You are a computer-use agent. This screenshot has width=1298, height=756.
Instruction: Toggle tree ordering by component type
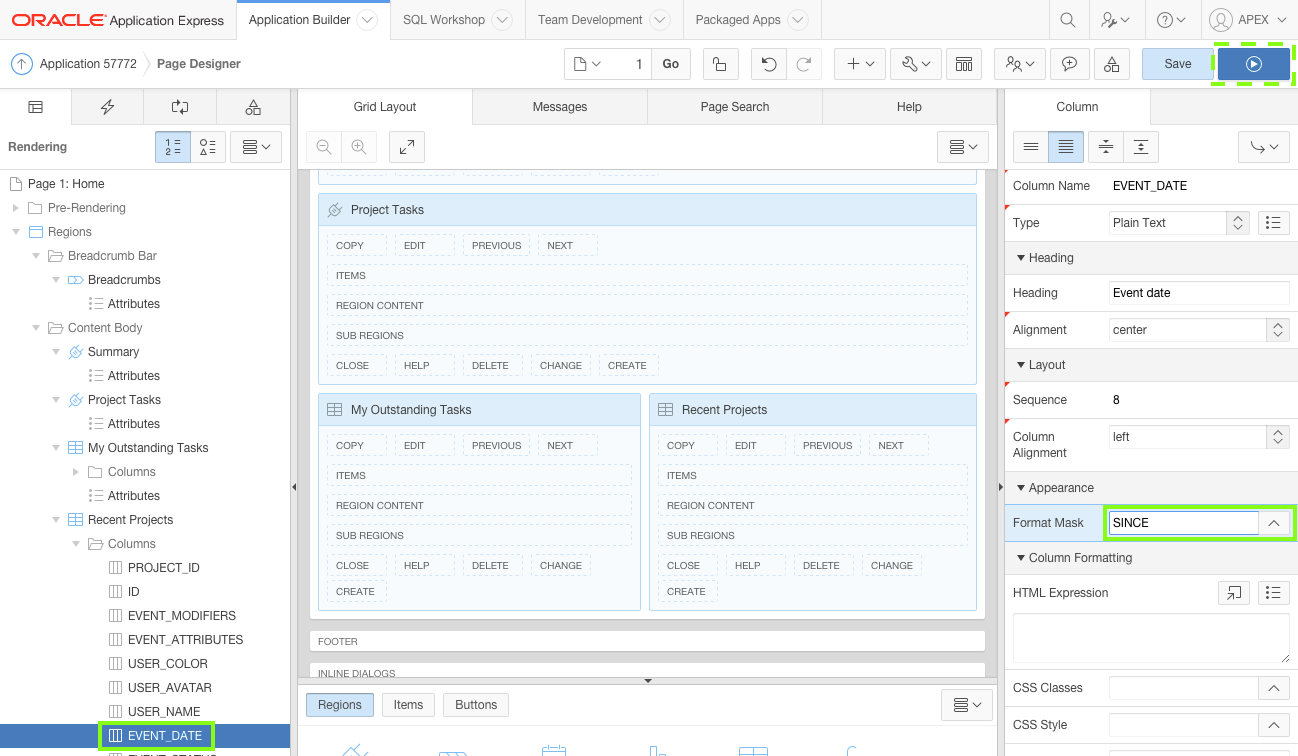[x=207, y=146]
